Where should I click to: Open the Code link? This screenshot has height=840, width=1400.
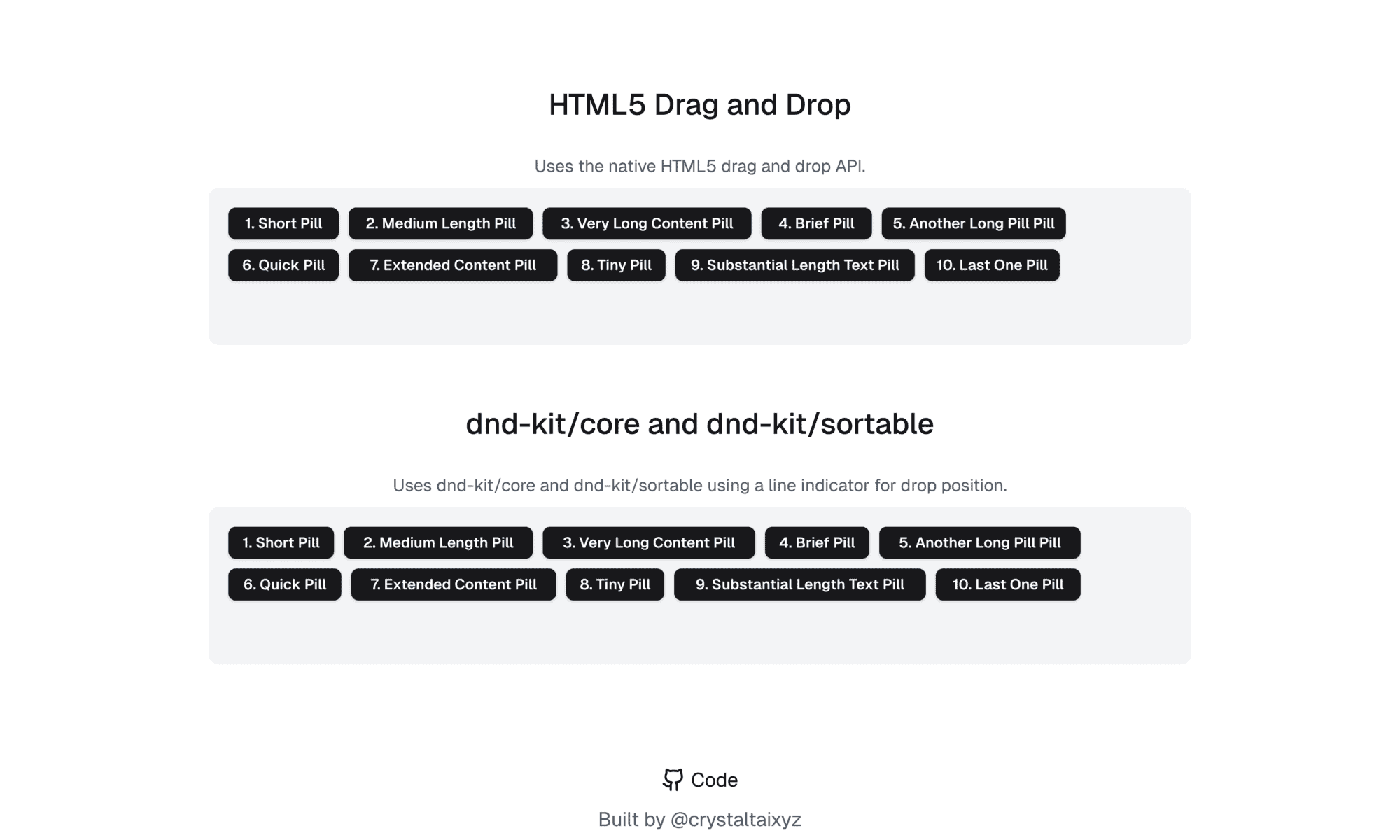(x=700, y=780)
